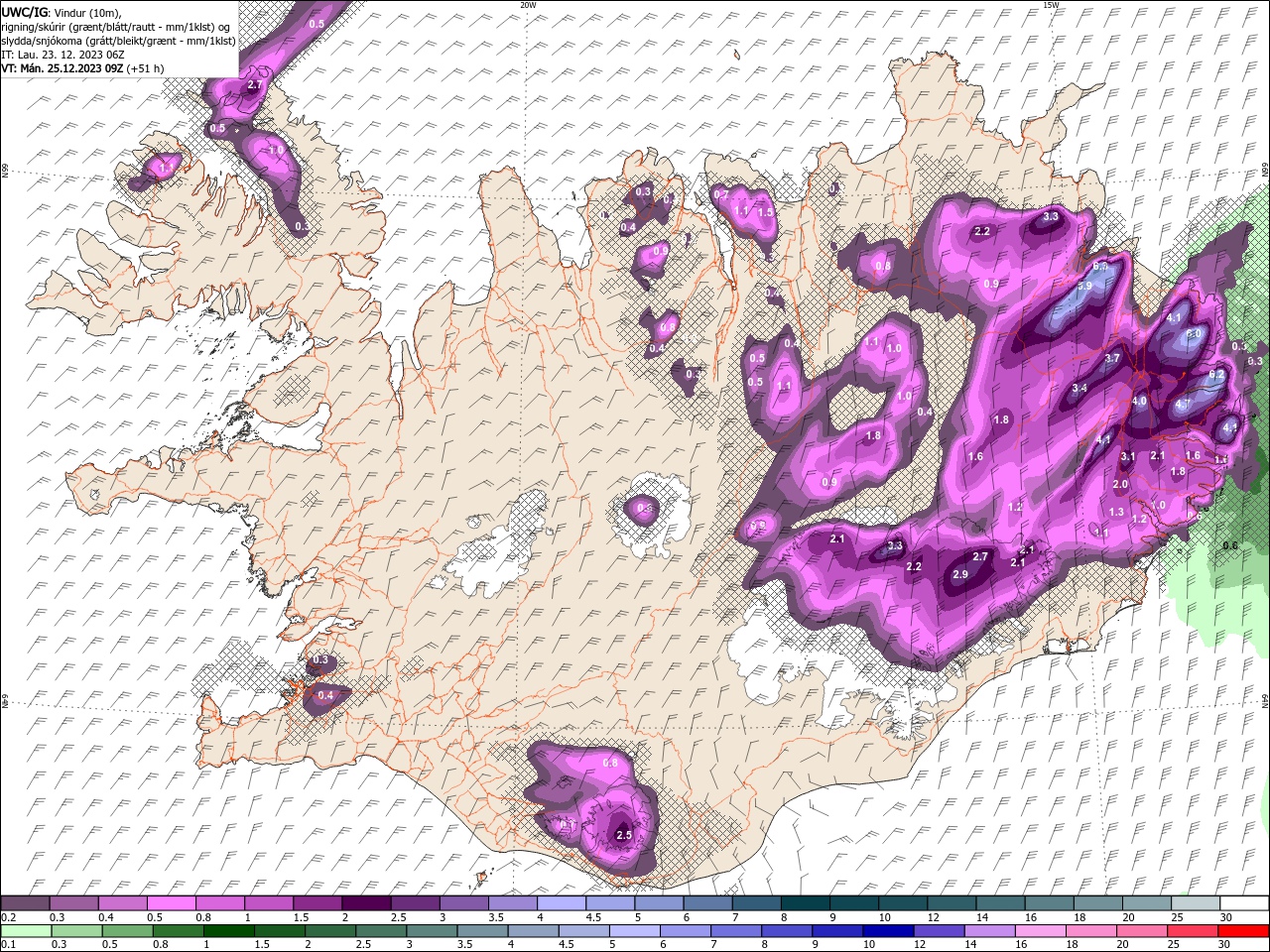Click the snow legend swatch between 14 and 16
This screenshot has width=1270, height=952.
point(1000,903)
